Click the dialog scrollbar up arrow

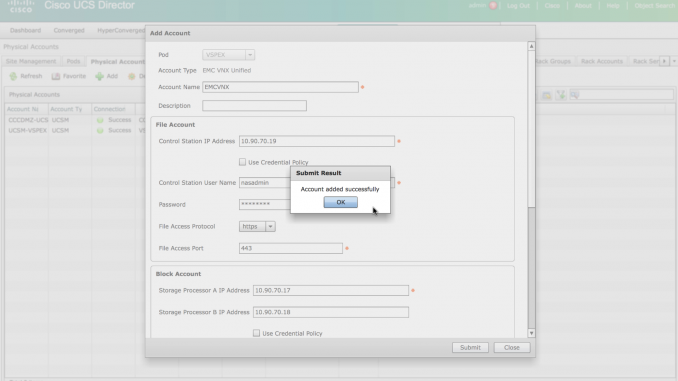click(x=531, y=46)
